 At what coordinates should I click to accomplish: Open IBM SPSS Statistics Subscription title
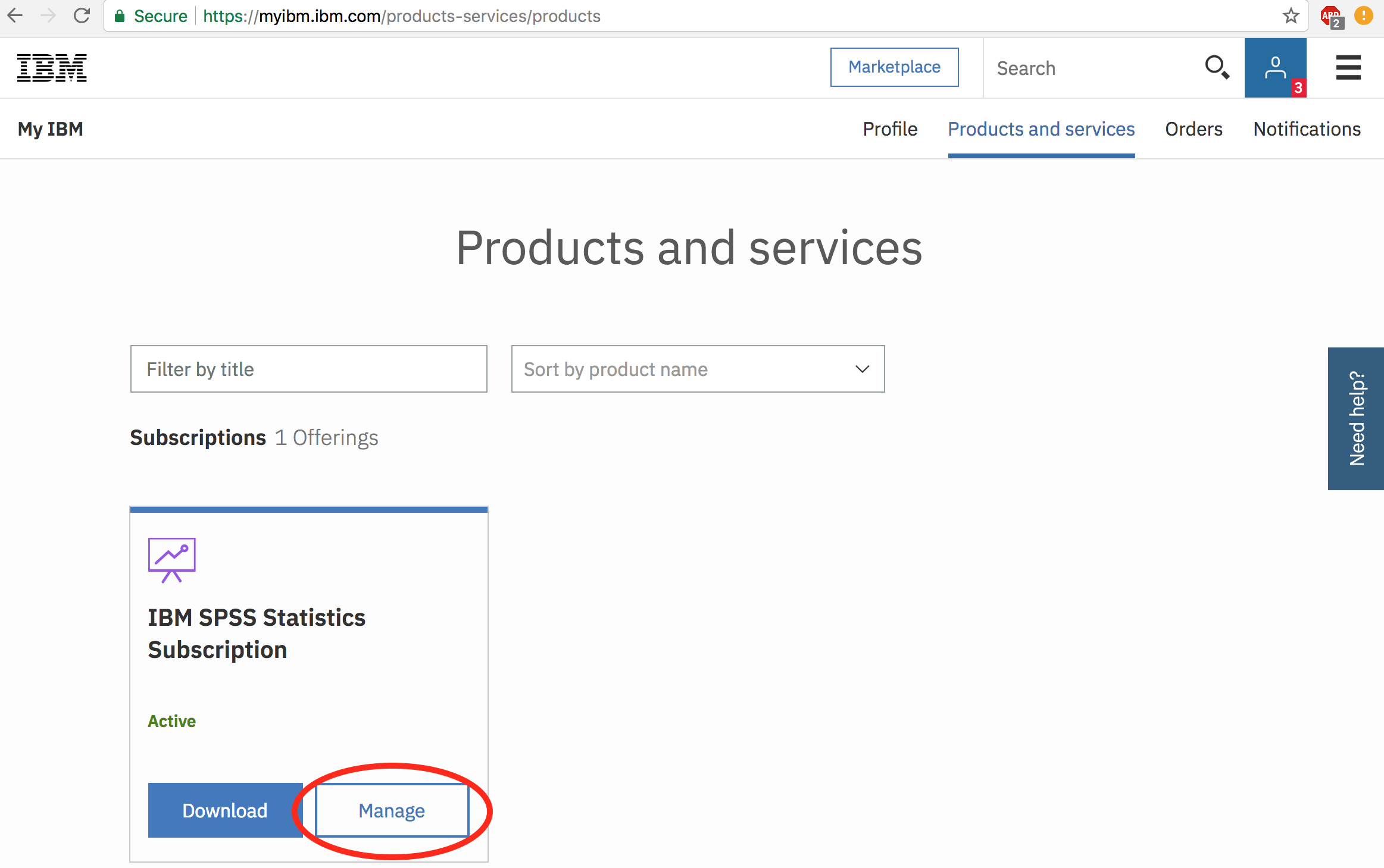(257, 634)
